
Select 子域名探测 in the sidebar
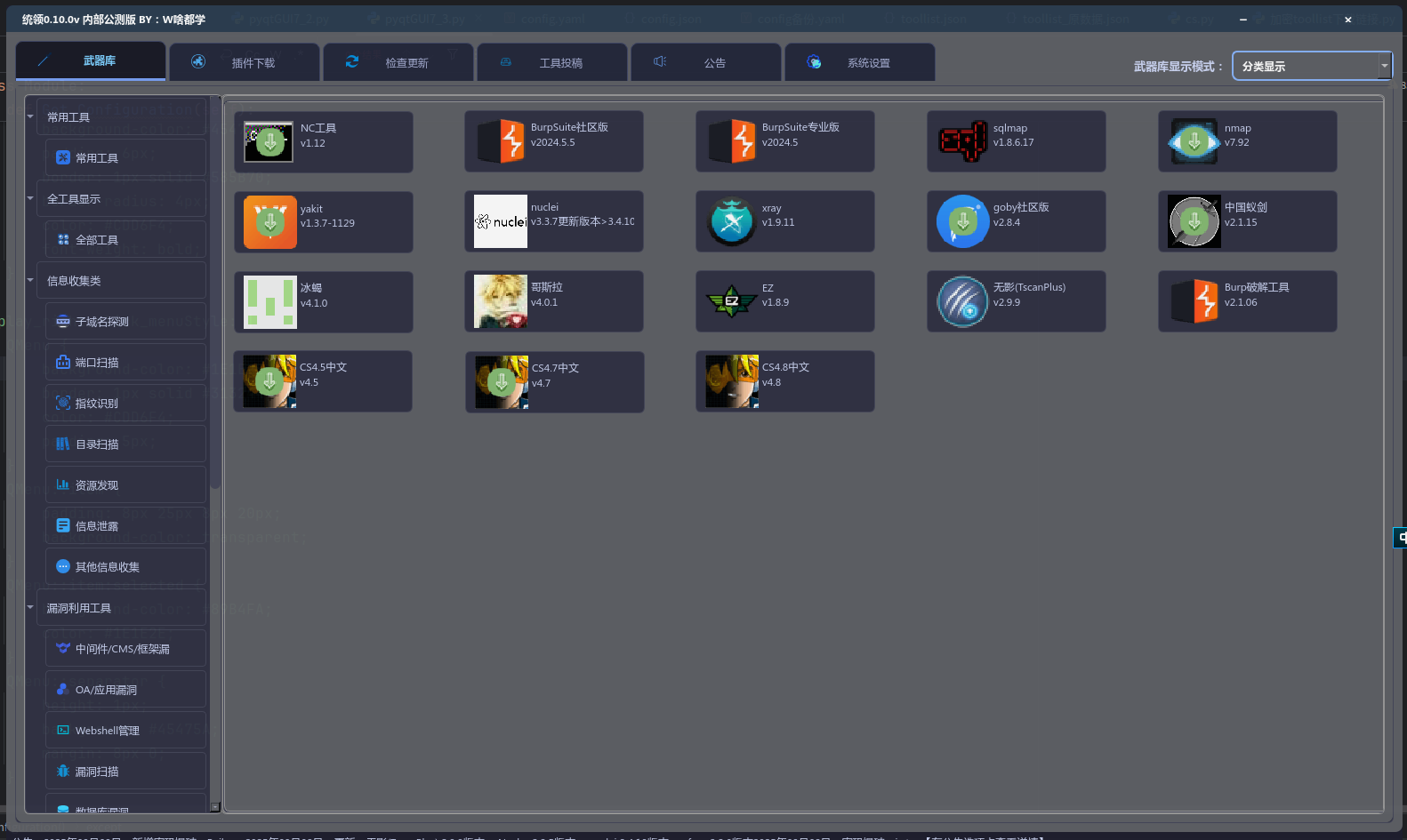pos(125,322)
